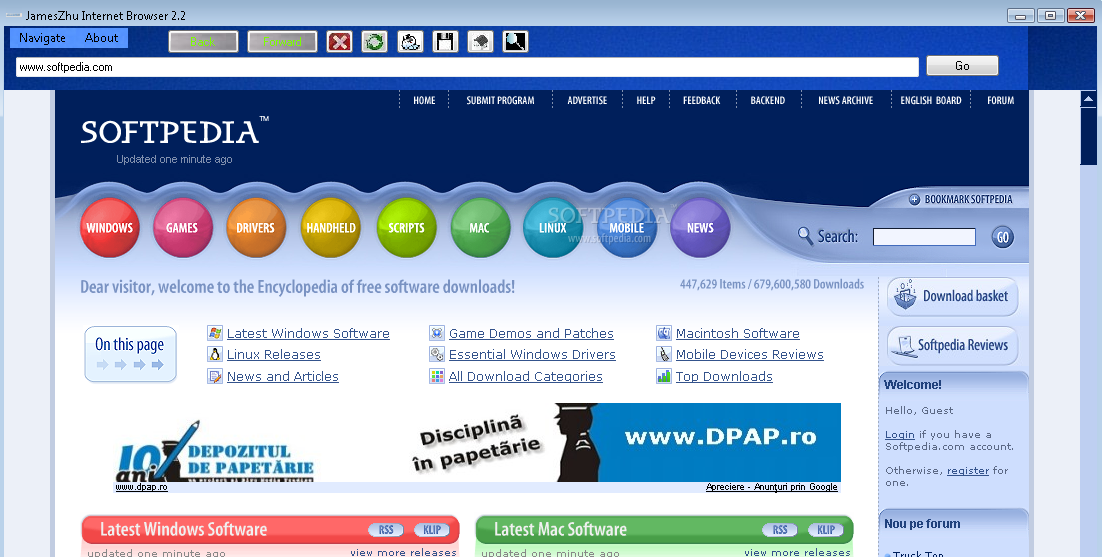Open Latest Windows Software link
Image resolution: width=1102 pixels, height=557 pixels.
point(308,334)
